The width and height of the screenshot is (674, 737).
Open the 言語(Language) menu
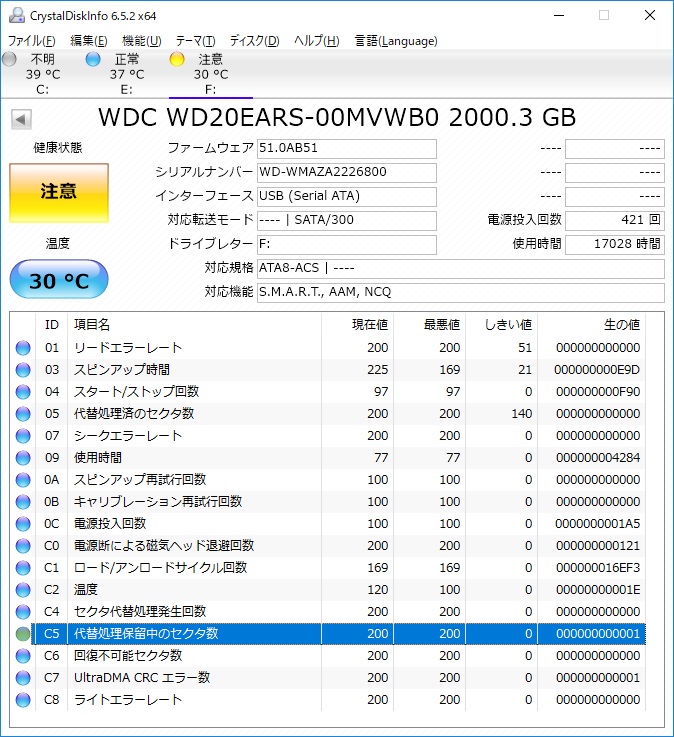396,41
